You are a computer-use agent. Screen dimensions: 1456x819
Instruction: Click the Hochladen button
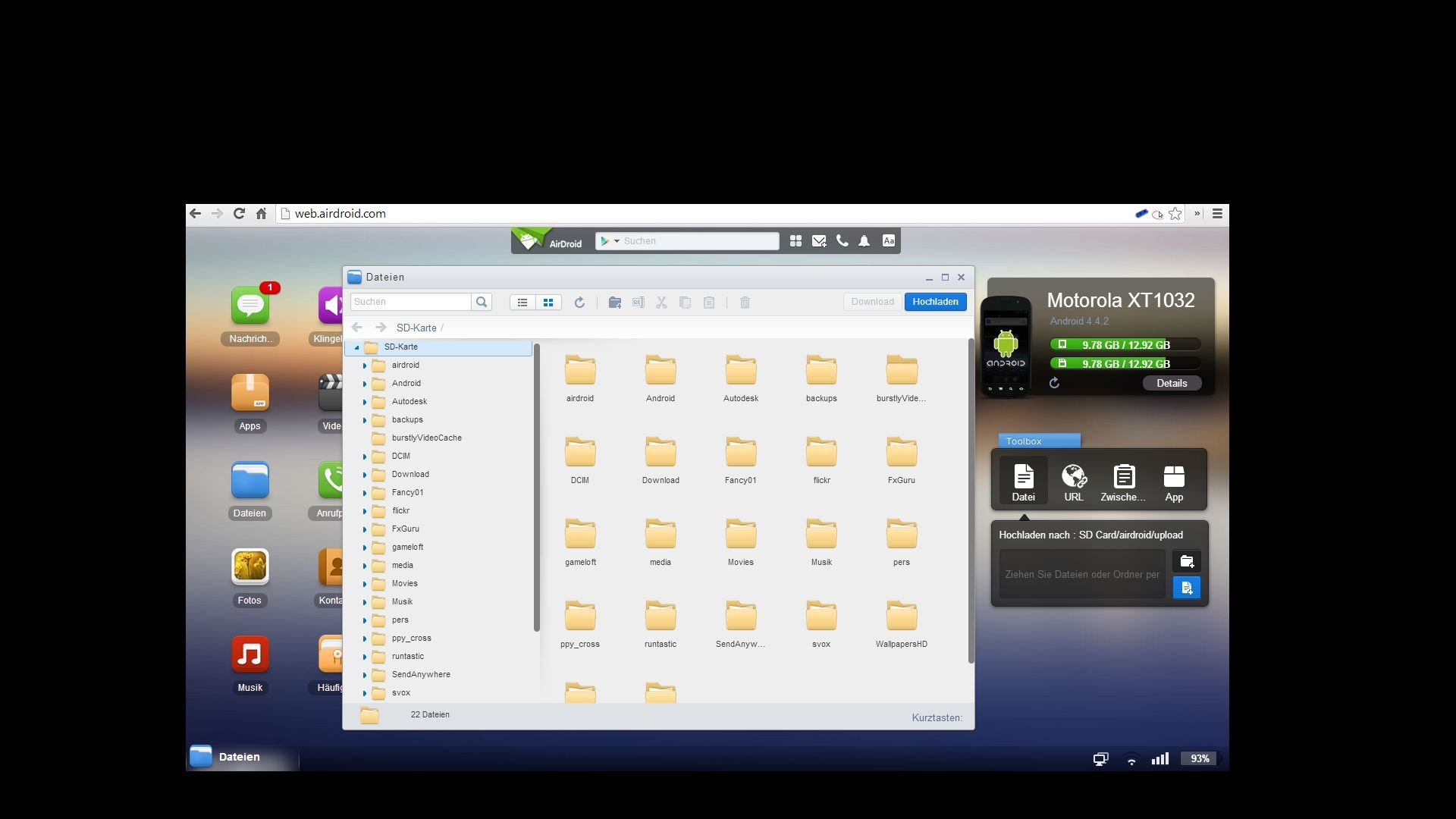[935, 302]
